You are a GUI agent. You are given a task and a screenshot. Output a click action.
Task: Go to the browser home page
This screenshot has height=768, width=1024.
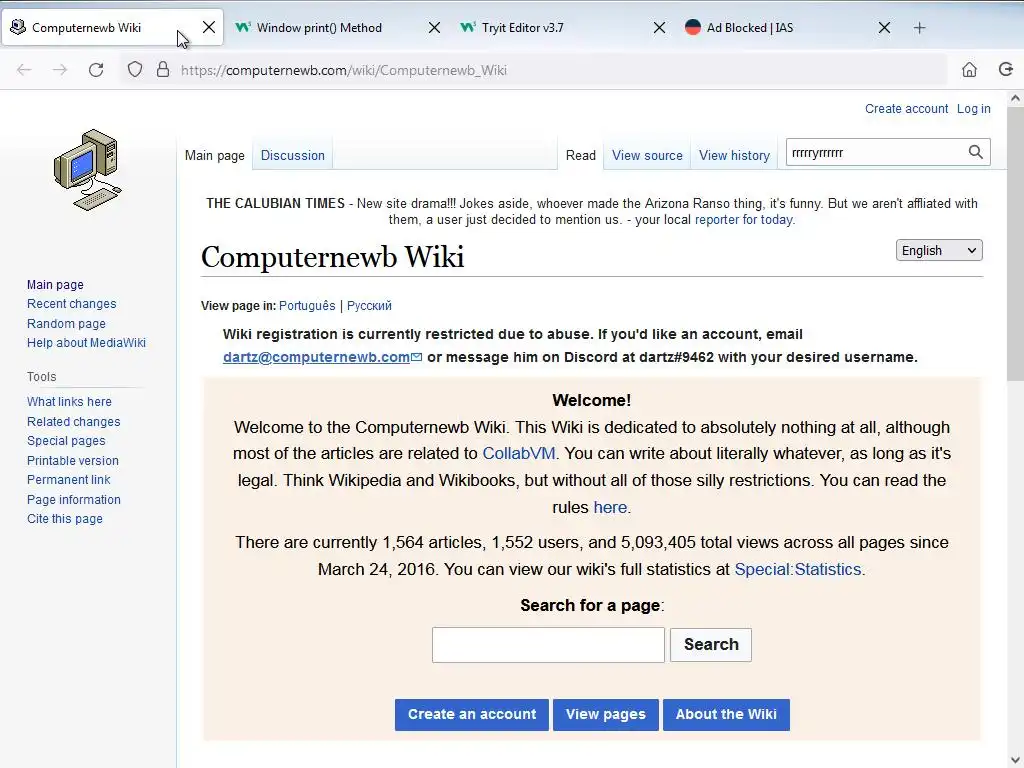coord(969,70)
